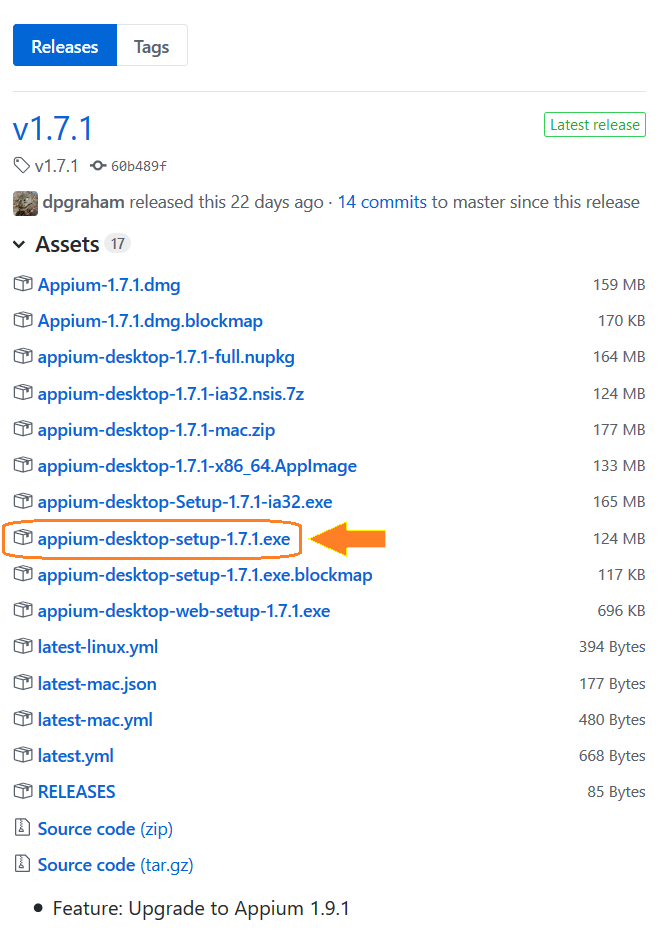Click the 394 Bytes size text

612,647
